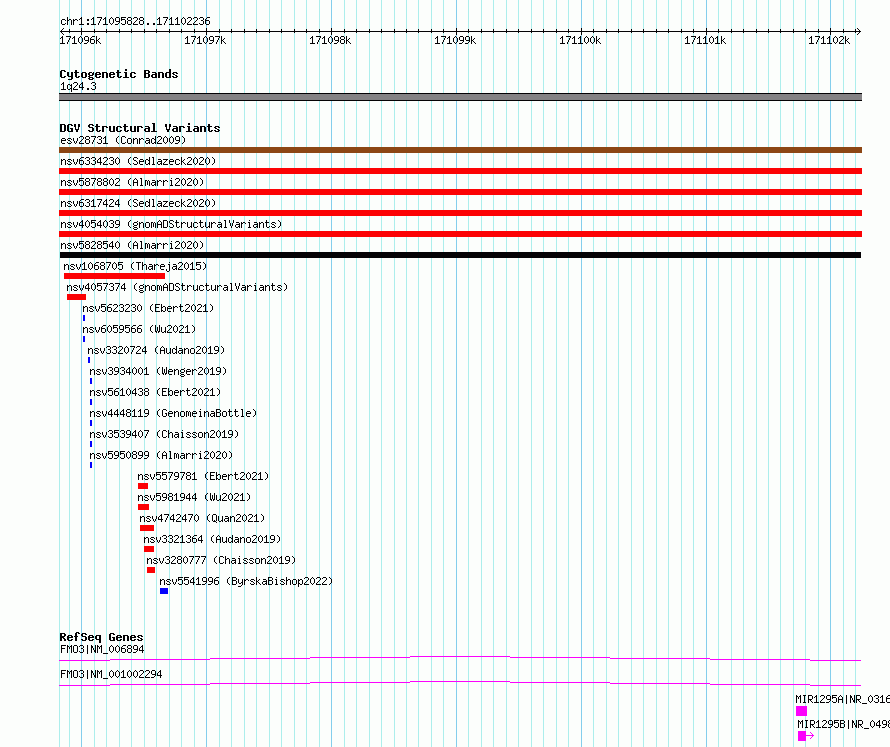Select red block under nsv3321364 (Audano2019)
Image resolution: width=890 pixels, height=747 pixels.
pyautogui.click(x=149, y=549)
